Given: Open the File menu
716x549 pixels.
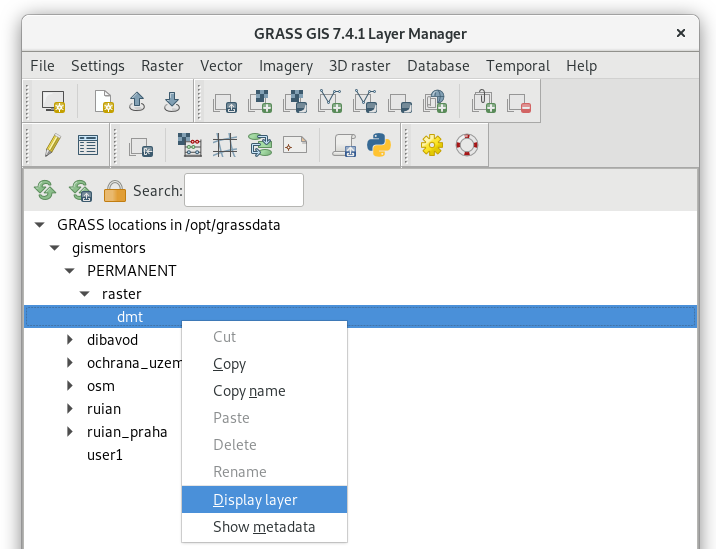Looking at the screenshot, I should click(42, 66).
